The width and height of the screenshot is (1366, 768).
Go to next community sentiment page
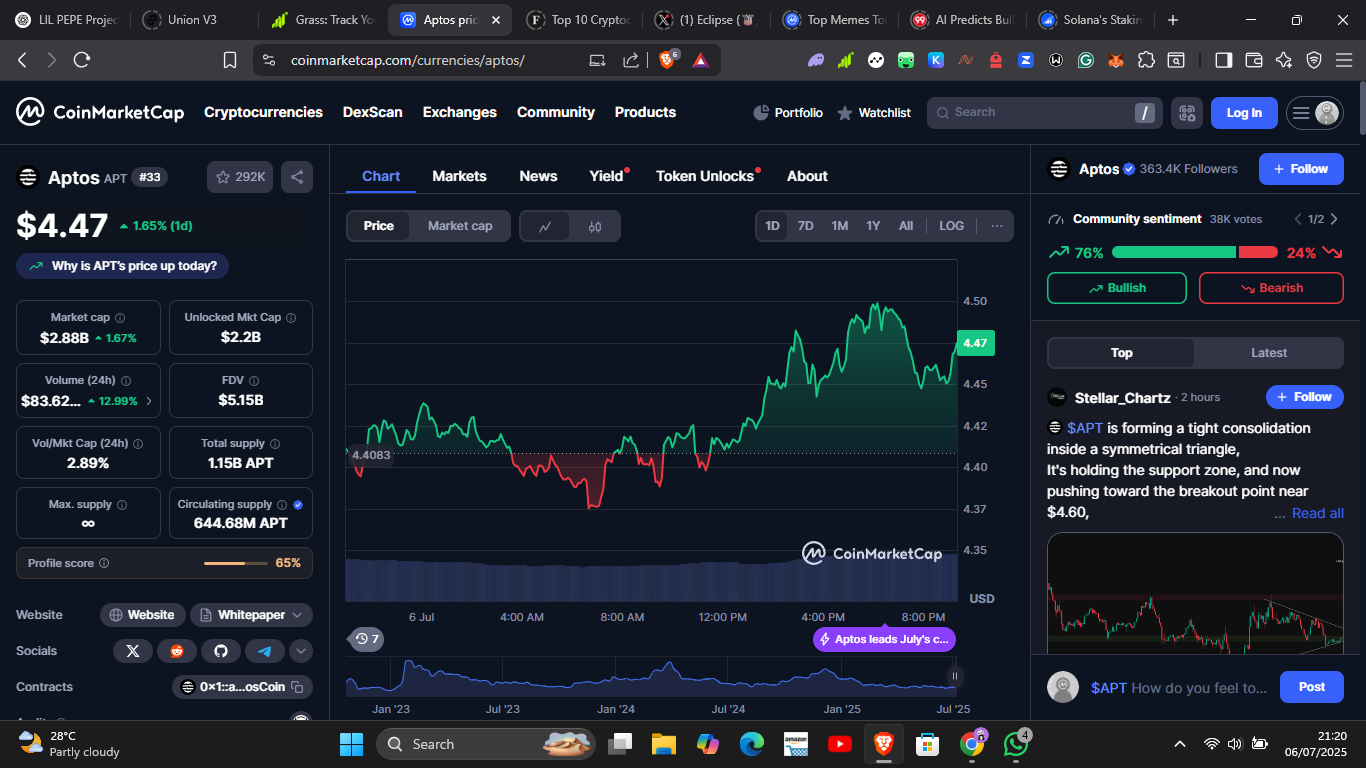[x=1334, y=219]
